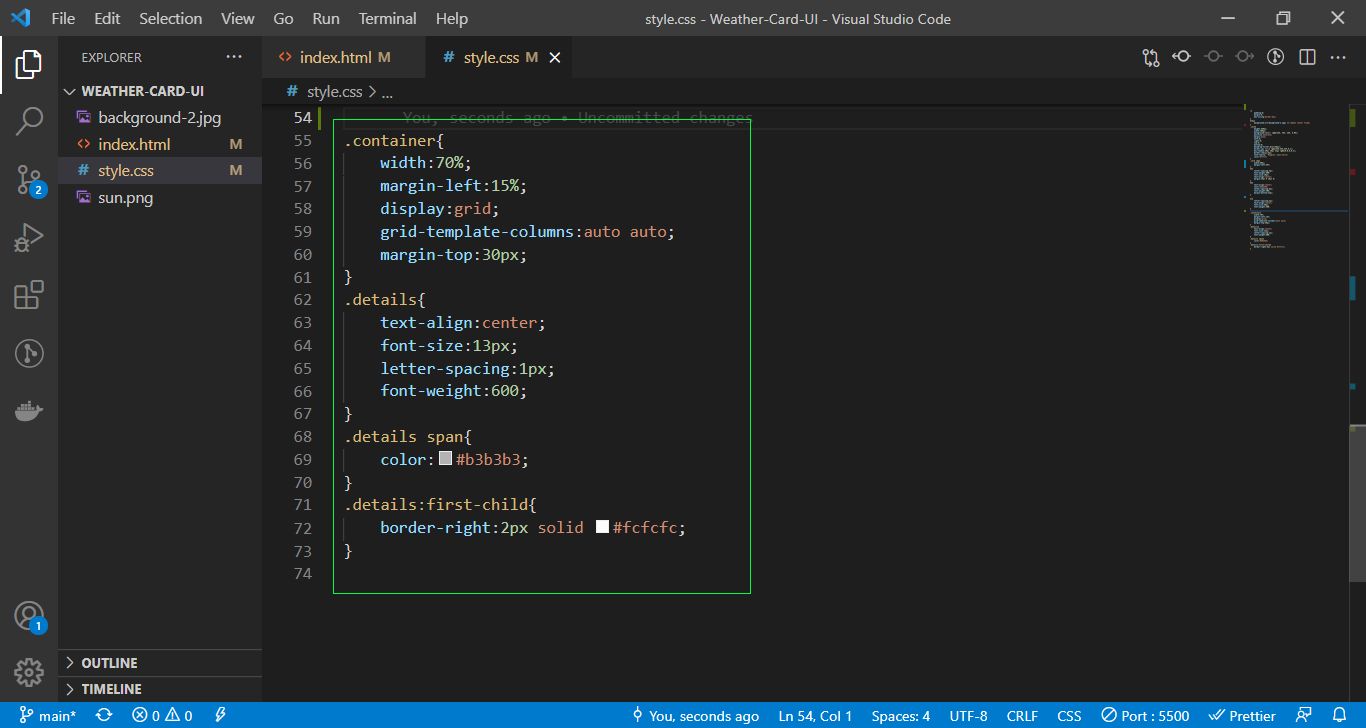
Task: Switch to the index.html tab
Action: [344, 58]
